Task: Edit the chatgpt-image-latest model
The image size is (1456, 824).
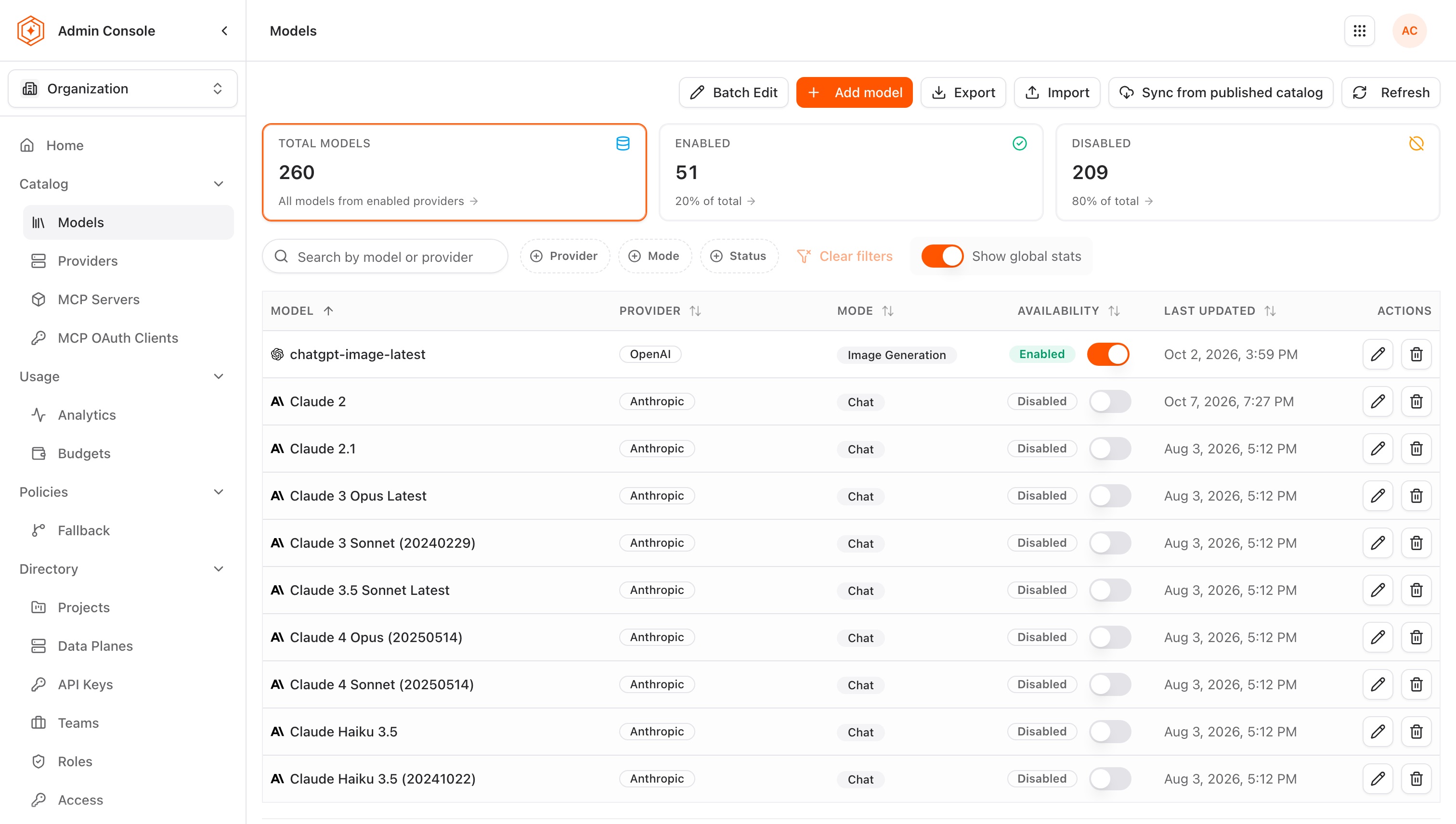Action: [x=1378, y=354]
